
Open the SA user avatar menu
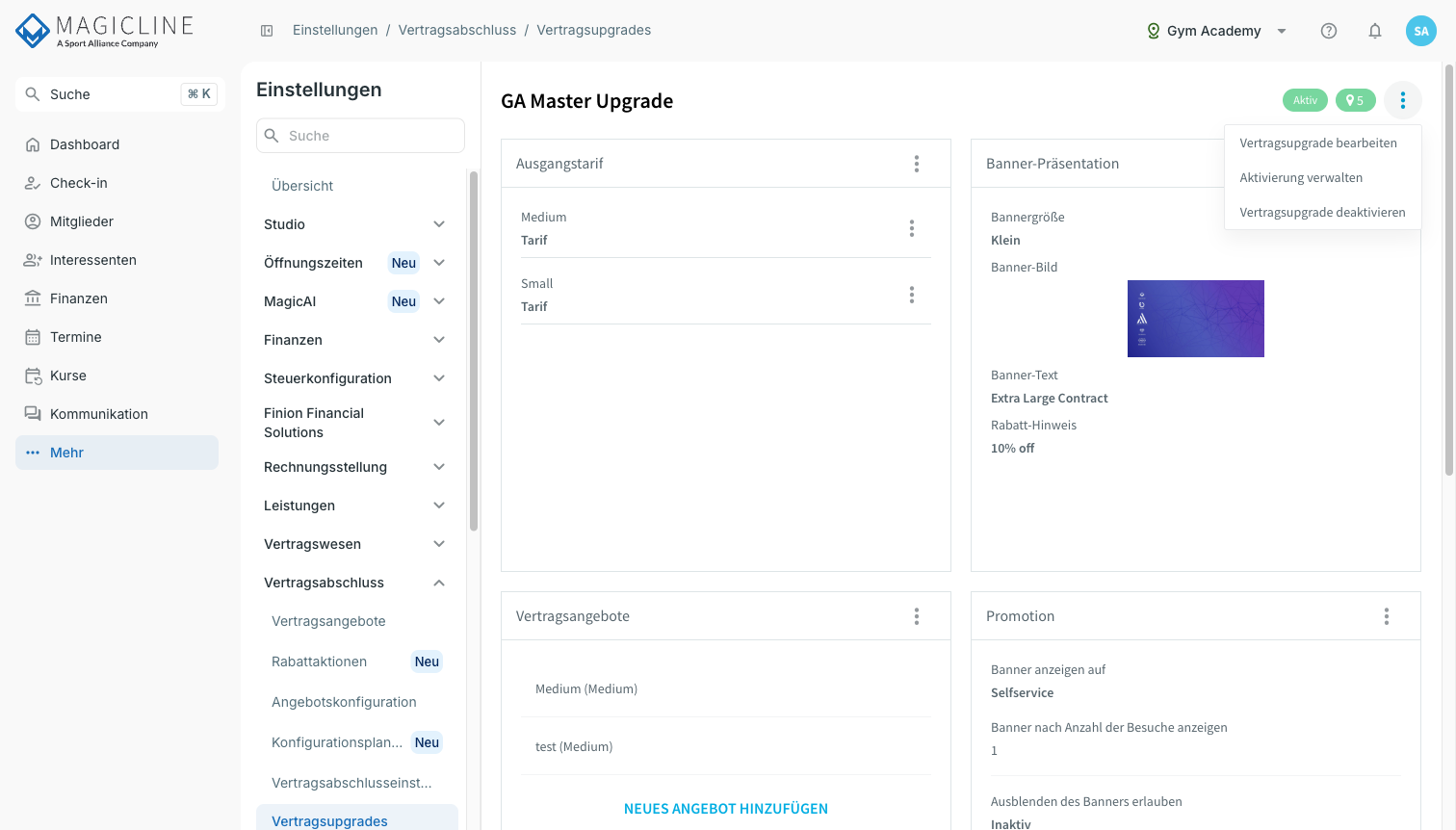coord(1421,31)
